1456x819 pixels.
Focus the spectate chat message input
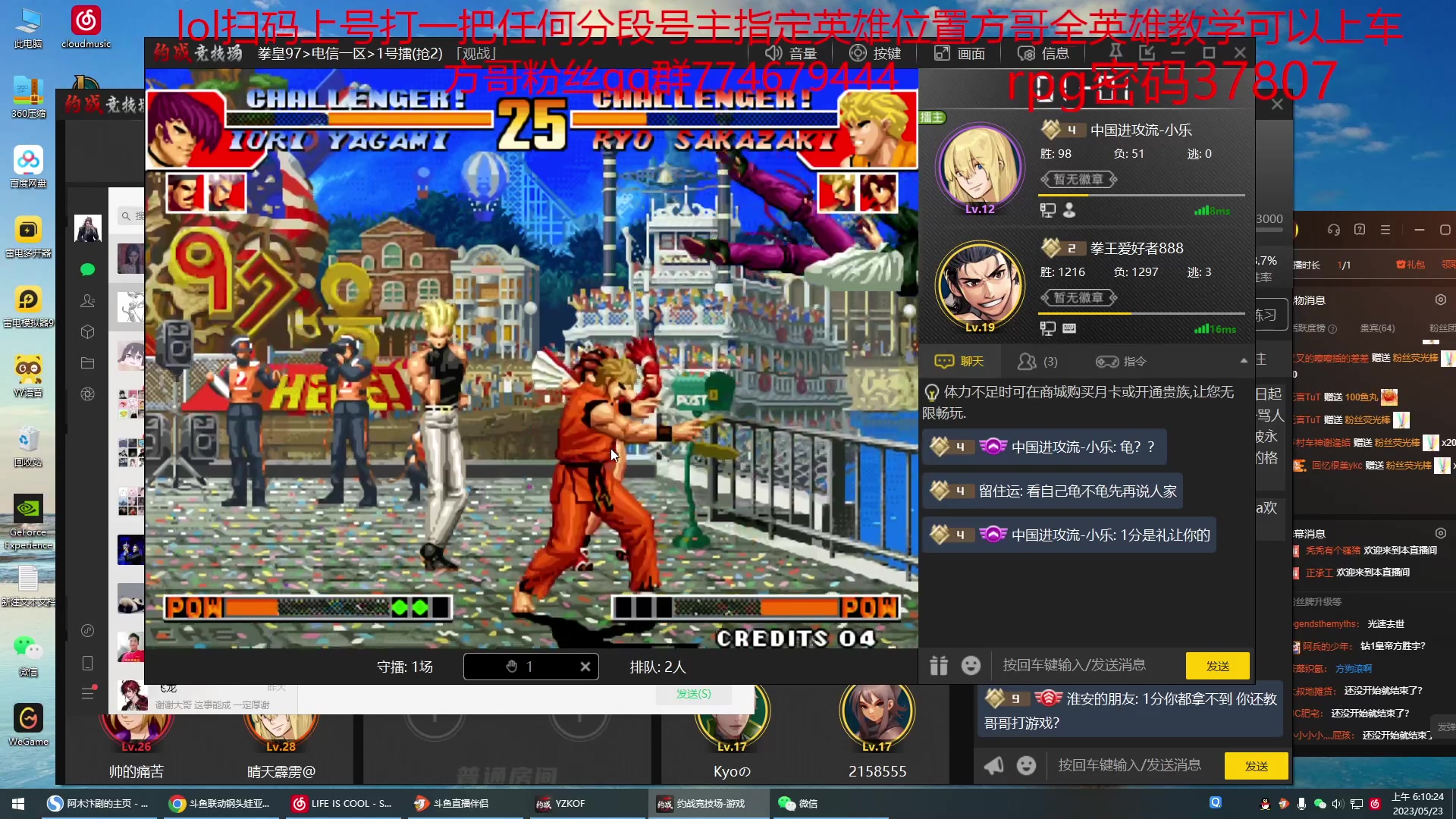(1088, 665)
